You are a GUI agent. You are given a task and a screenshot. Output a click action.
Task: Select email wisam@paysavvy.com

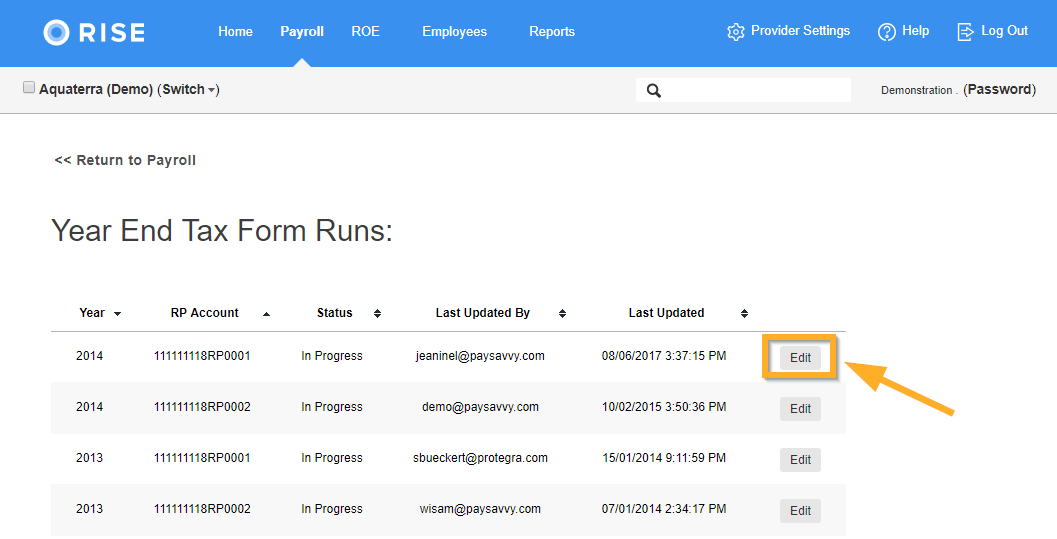pos(480,509)
